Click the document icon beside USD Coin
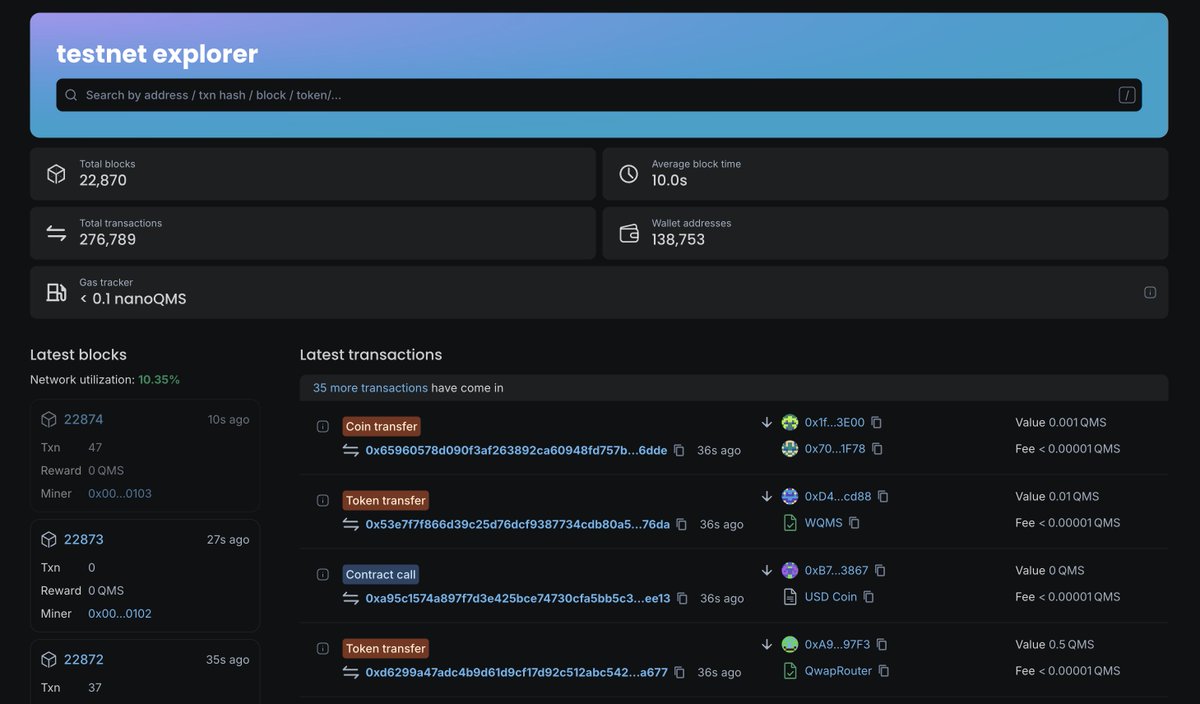The image size is (1200, 704). [x=790, y=596]
